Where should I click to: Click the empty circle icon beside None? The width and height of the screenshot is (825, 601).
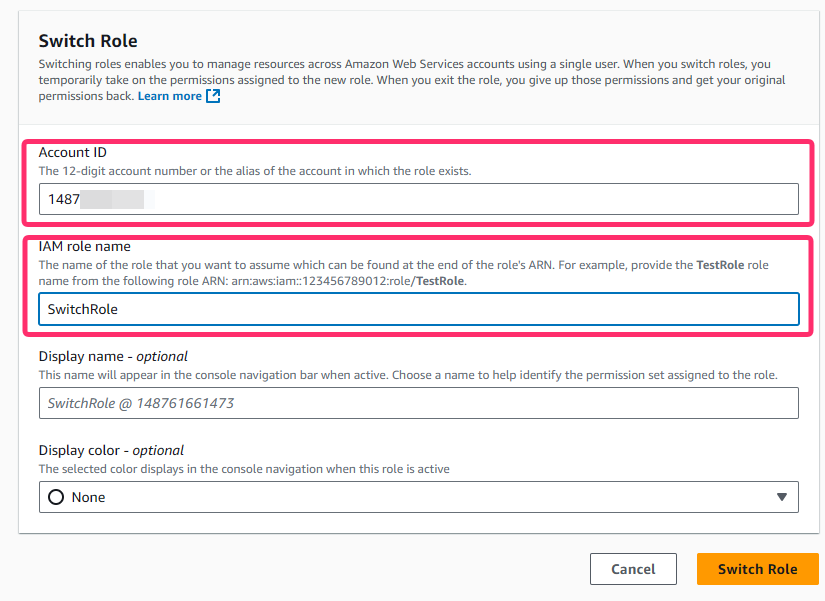56,497
